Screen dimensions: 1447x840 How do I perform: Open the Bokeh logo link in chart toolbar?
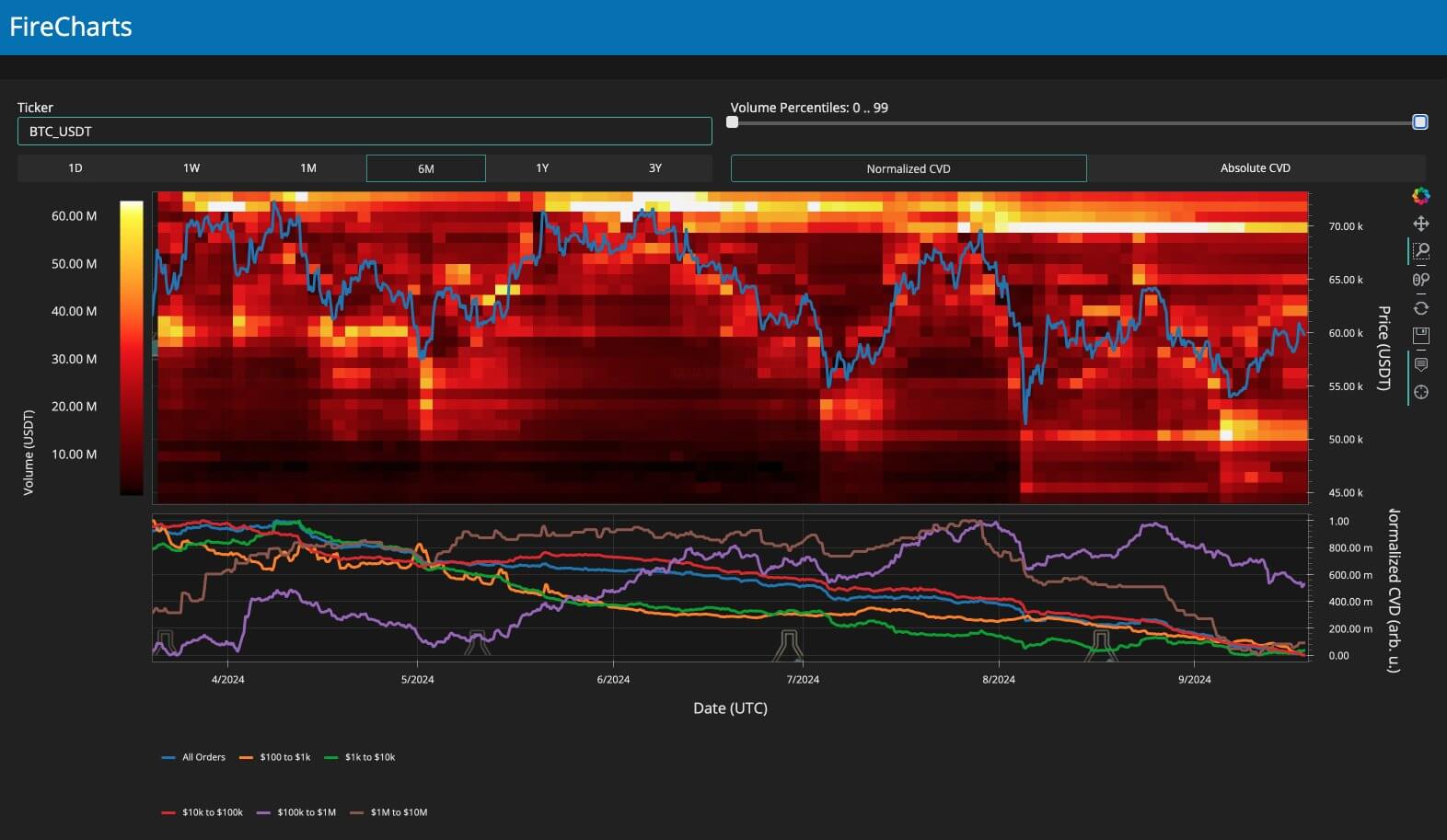coord(1421,196)
